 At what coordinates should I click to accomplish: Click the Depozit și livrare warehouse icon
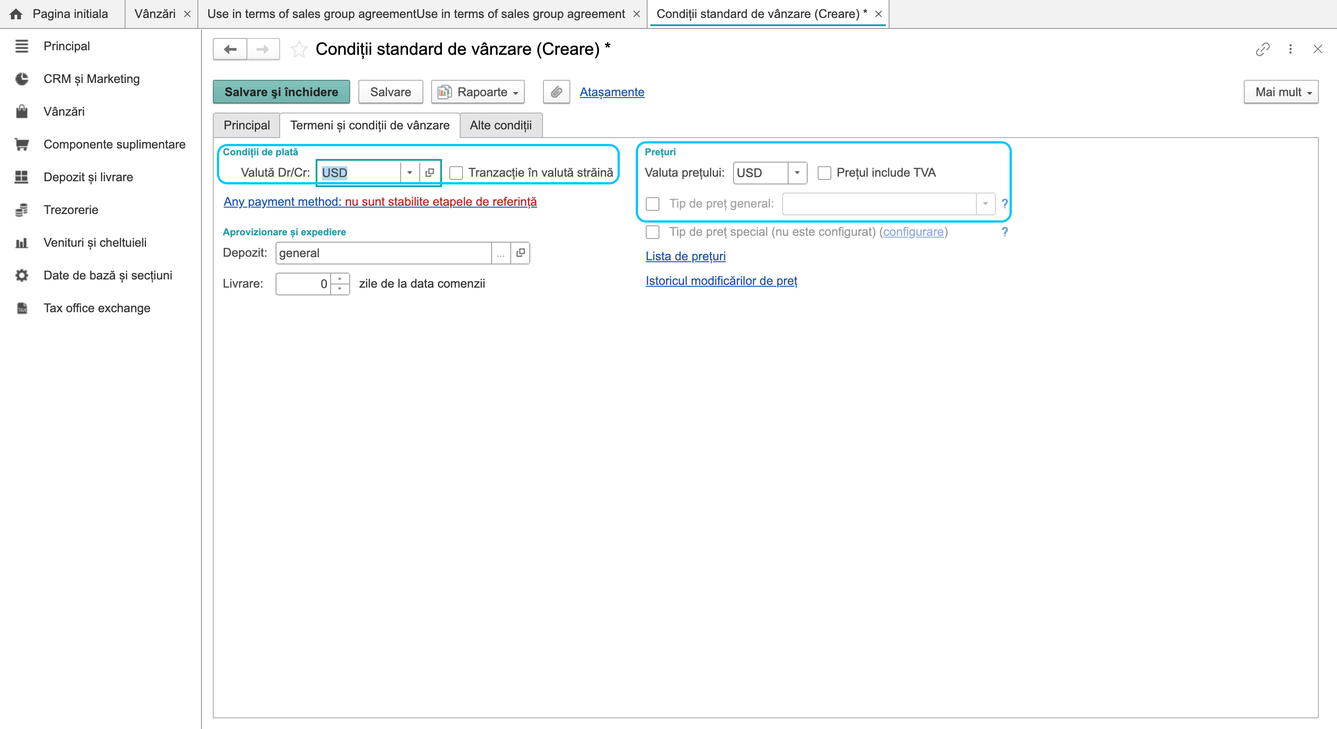click(x=22, y=177)
